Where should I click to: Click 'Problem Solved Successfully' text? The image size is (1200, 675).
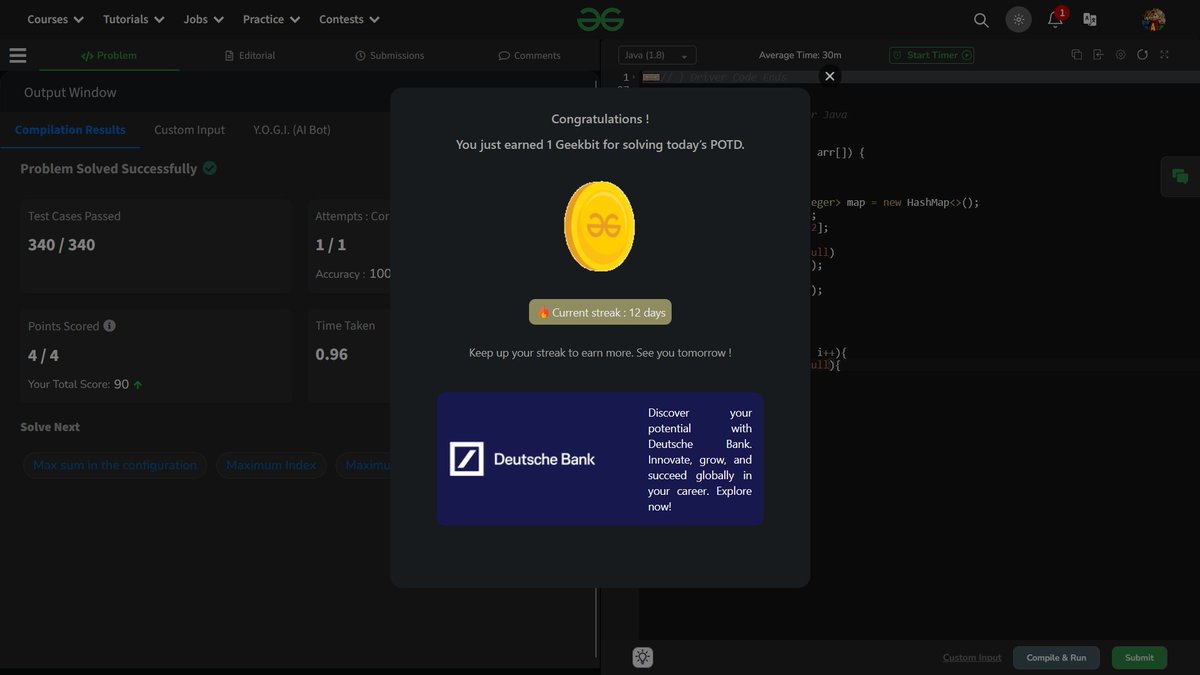point(108,169)
